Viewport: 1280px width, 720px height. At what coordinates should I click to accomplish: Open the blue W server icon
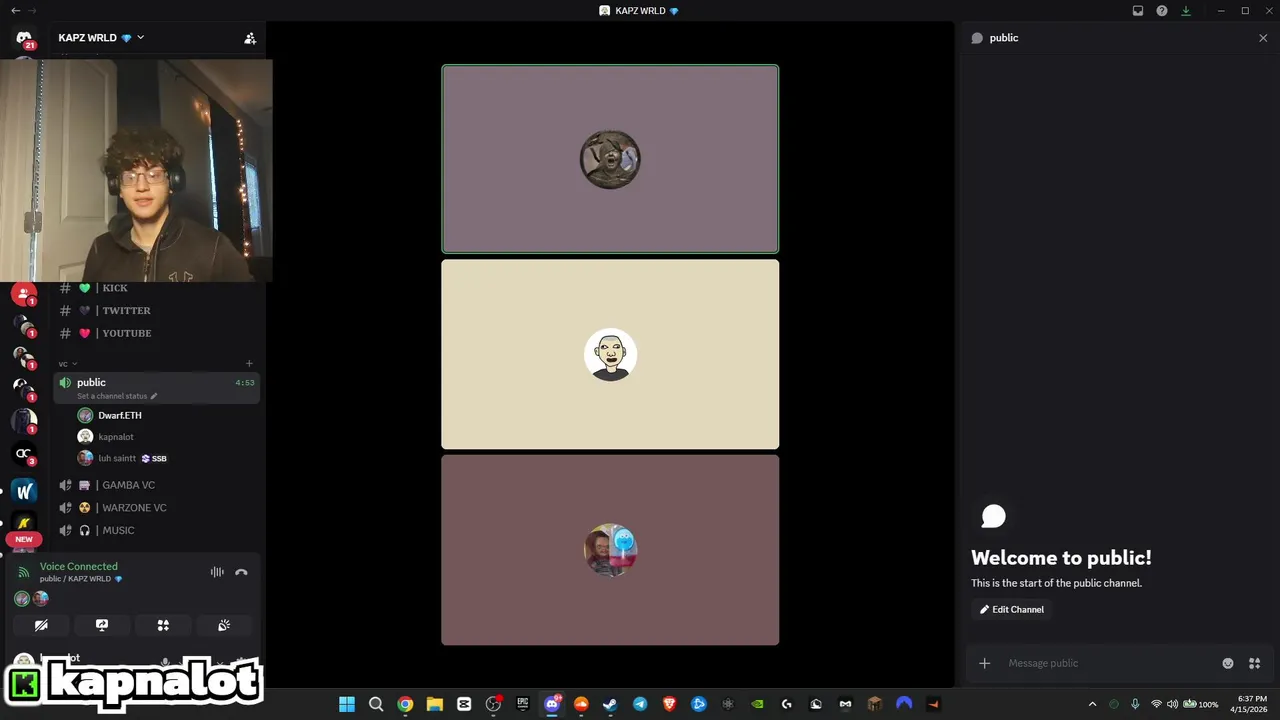(24, 490)
